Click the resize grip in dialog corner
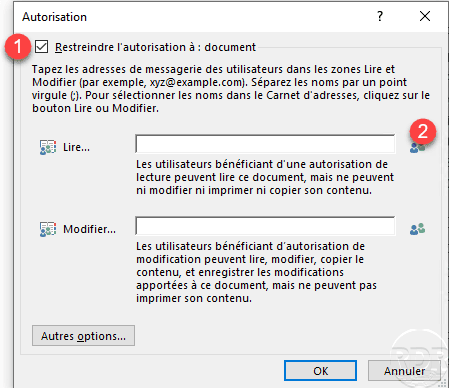This screenshot has height=388, width=449. (x=443, y=383)
